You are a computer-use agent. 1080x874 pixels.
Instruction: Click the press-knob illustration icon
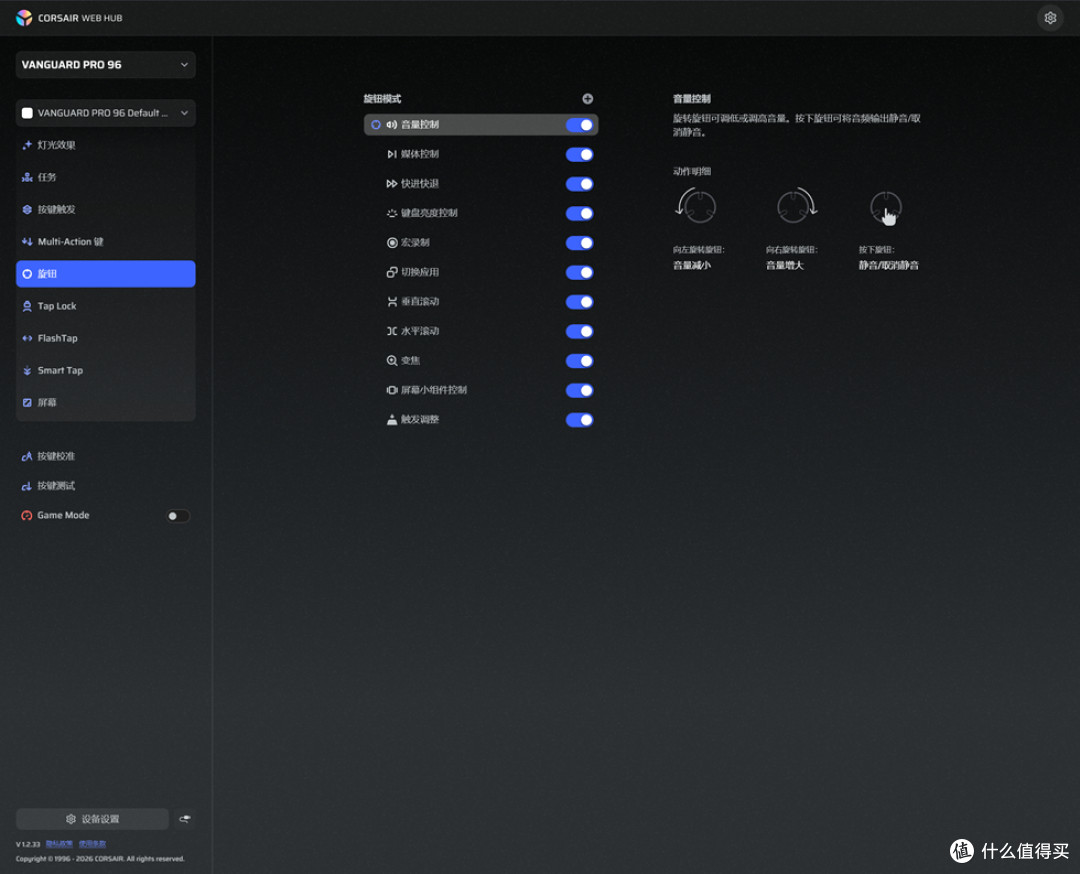coord(886,208)
